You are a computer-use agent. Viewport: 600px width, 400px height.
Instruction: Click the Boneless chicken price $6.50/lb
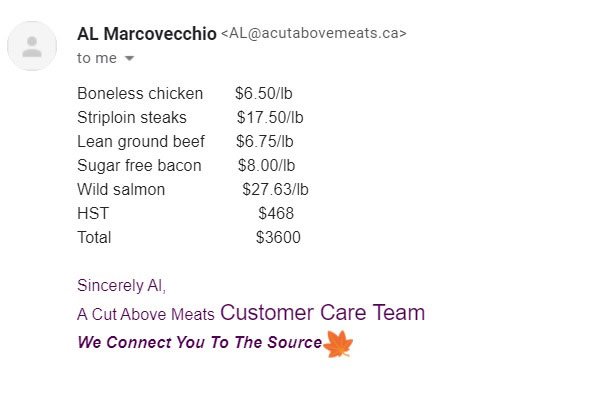264,94
